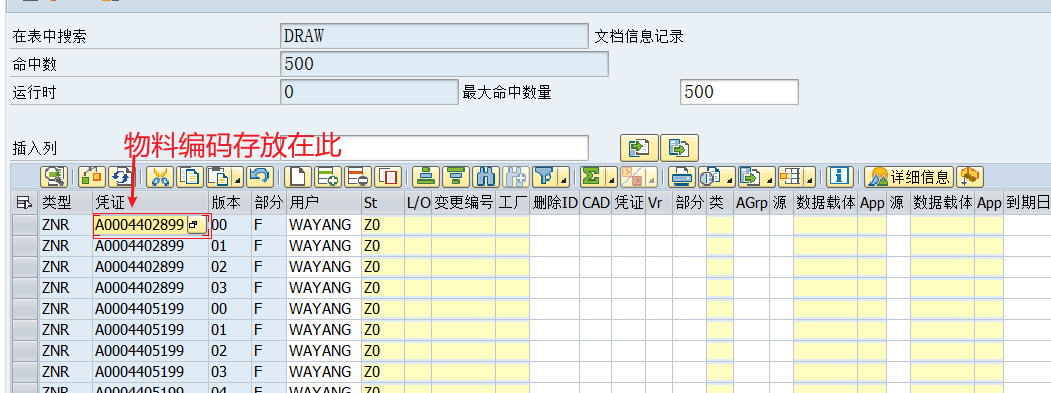Click Z0 status cell in A0004405199 version 01 row
The height and width of the screenshot is (393, 1051).
pos(383,330)
